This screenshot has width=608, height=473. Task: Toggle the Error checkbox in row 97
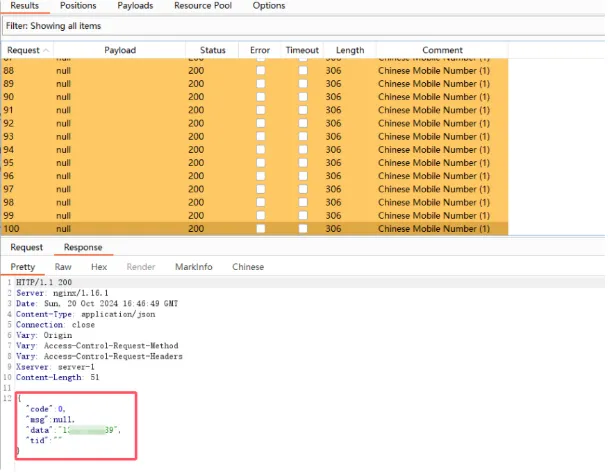click(261, 189)
